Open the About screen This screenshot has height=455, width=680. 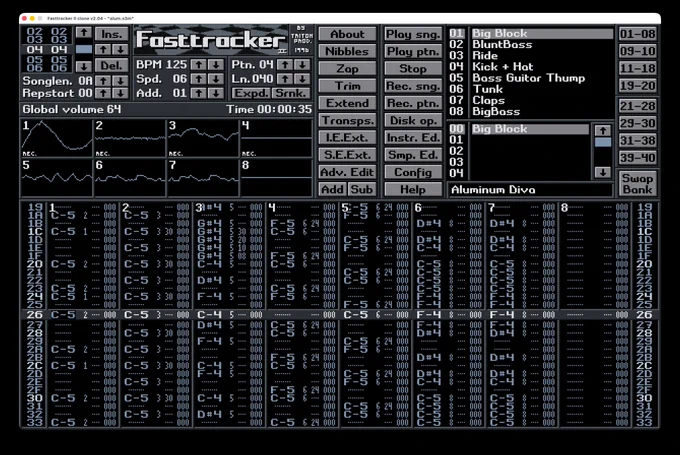coord(347,34)
